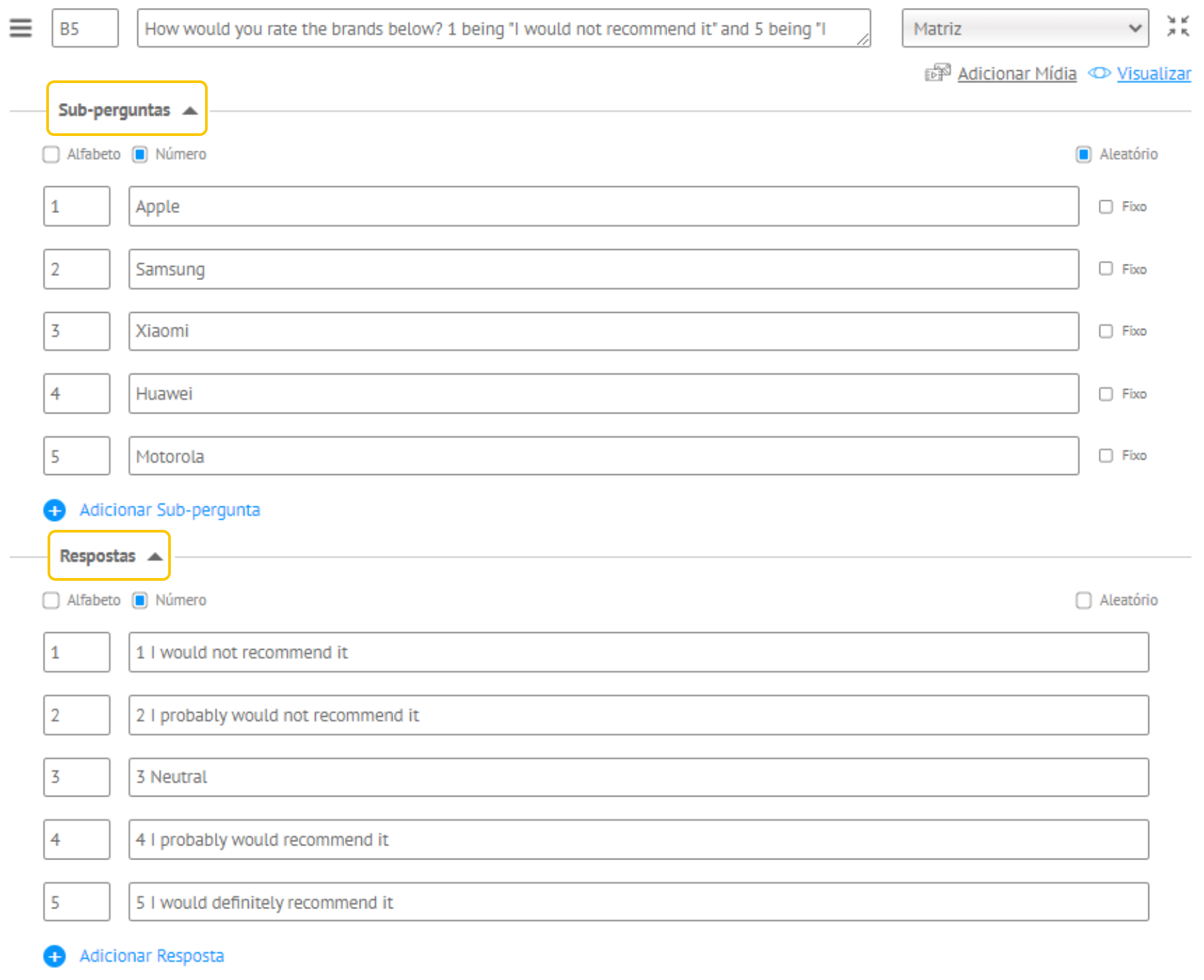Click the number field beside Xiaomi
The height and width of the screenshot is (980, 1204).
point(77,331)
